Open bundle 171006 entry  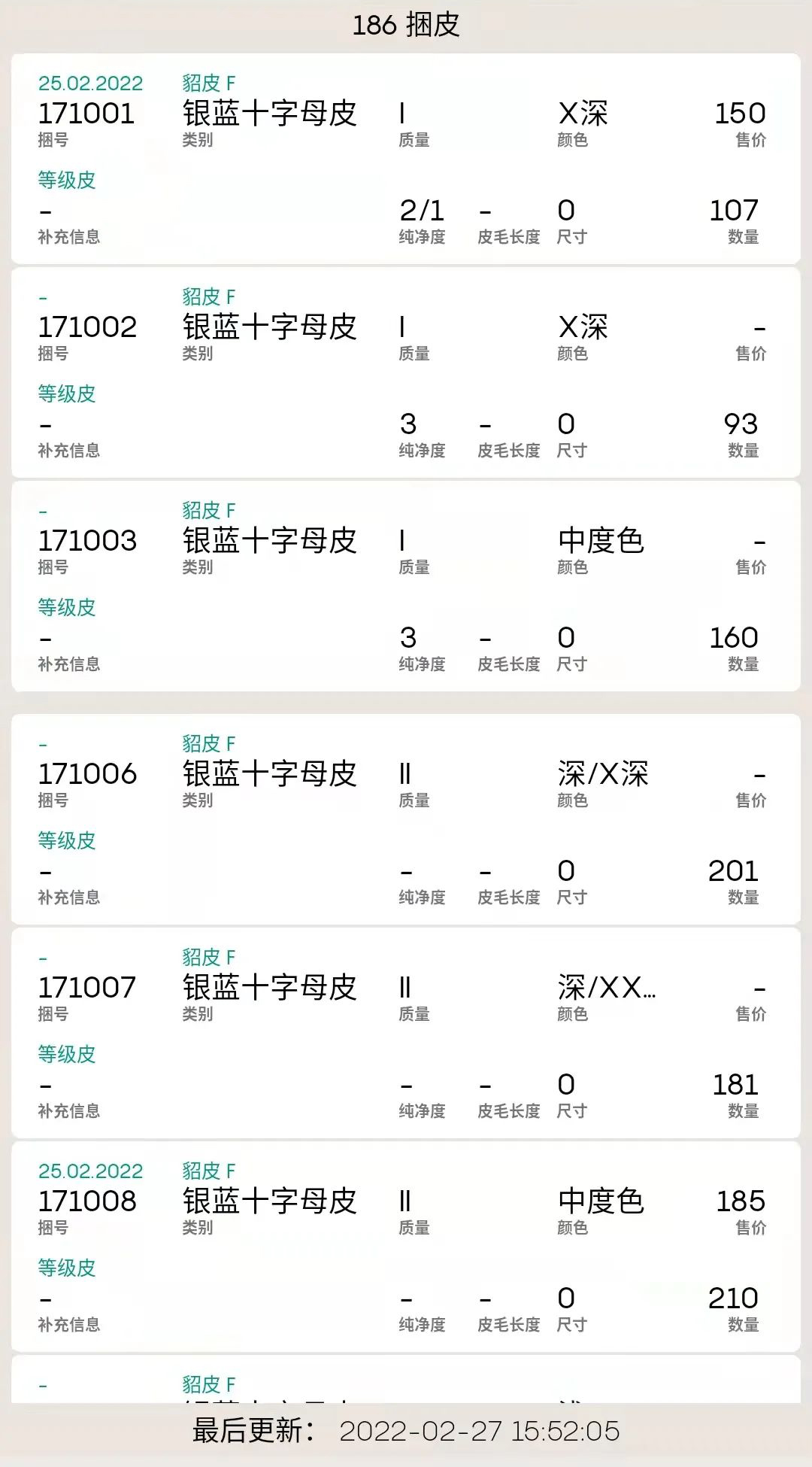click(x=87, y=774)
